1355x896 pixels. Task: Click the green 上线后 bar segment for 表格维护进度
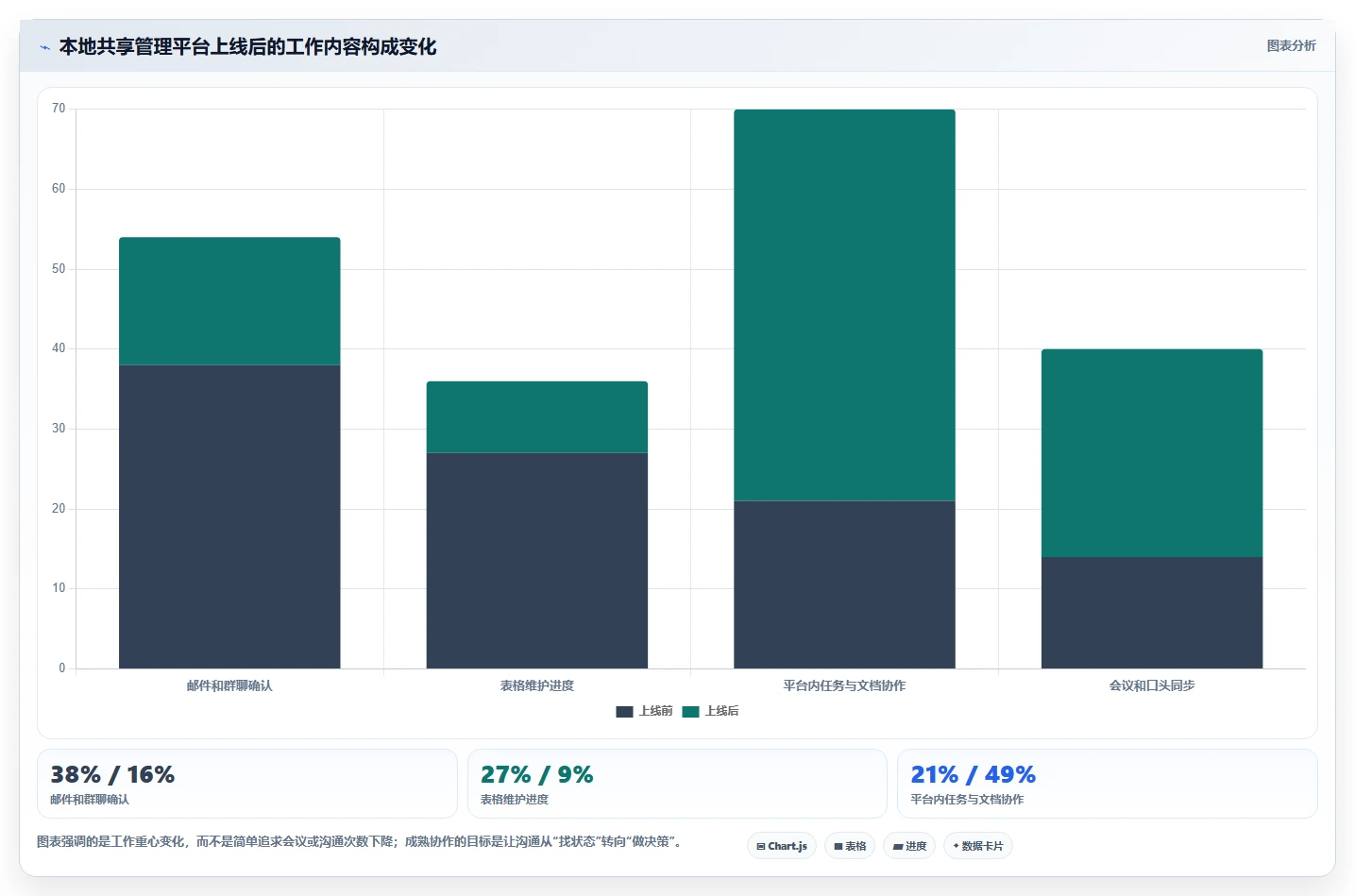coord(537,417)
